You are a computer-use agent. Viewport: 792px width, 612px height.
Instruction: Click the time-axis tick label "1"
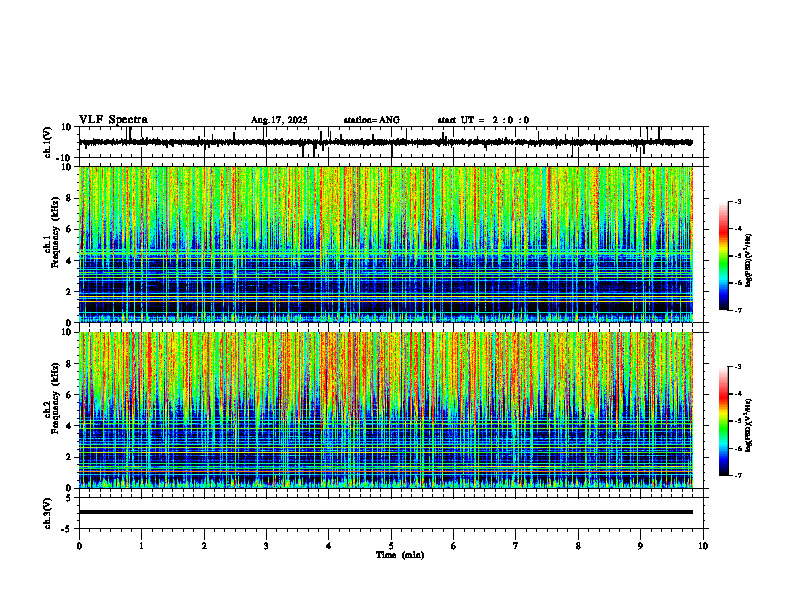[x=142, y=546]
